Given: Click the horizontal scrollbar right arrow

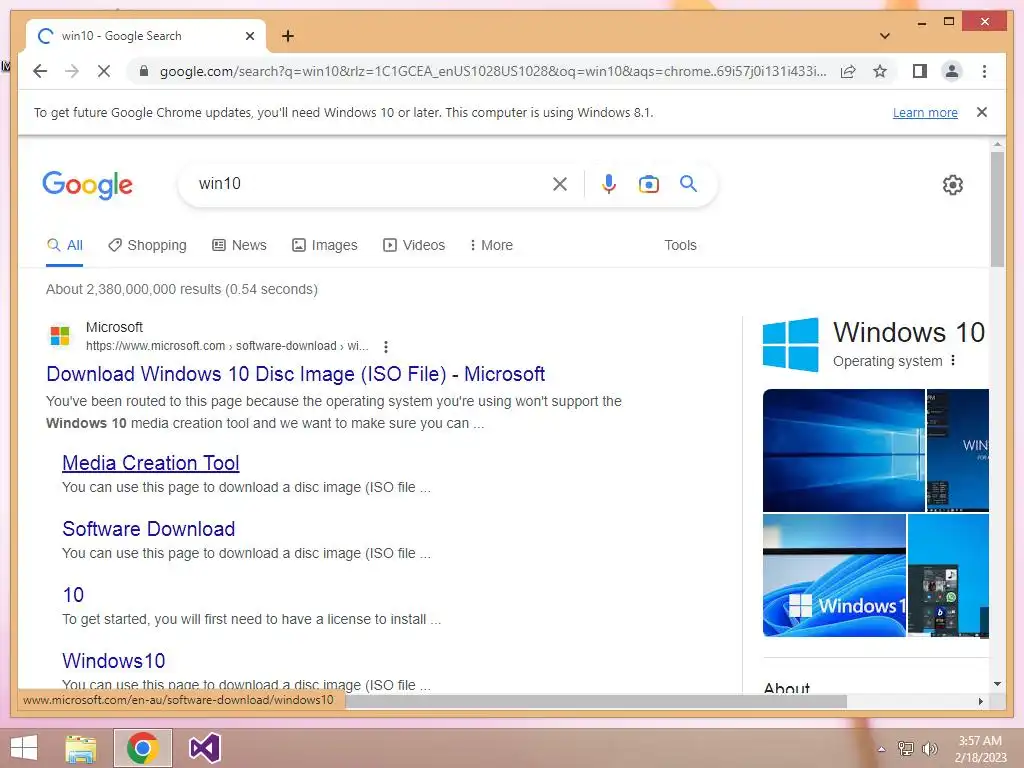Looking at the screenshot, I should (980, 701).
